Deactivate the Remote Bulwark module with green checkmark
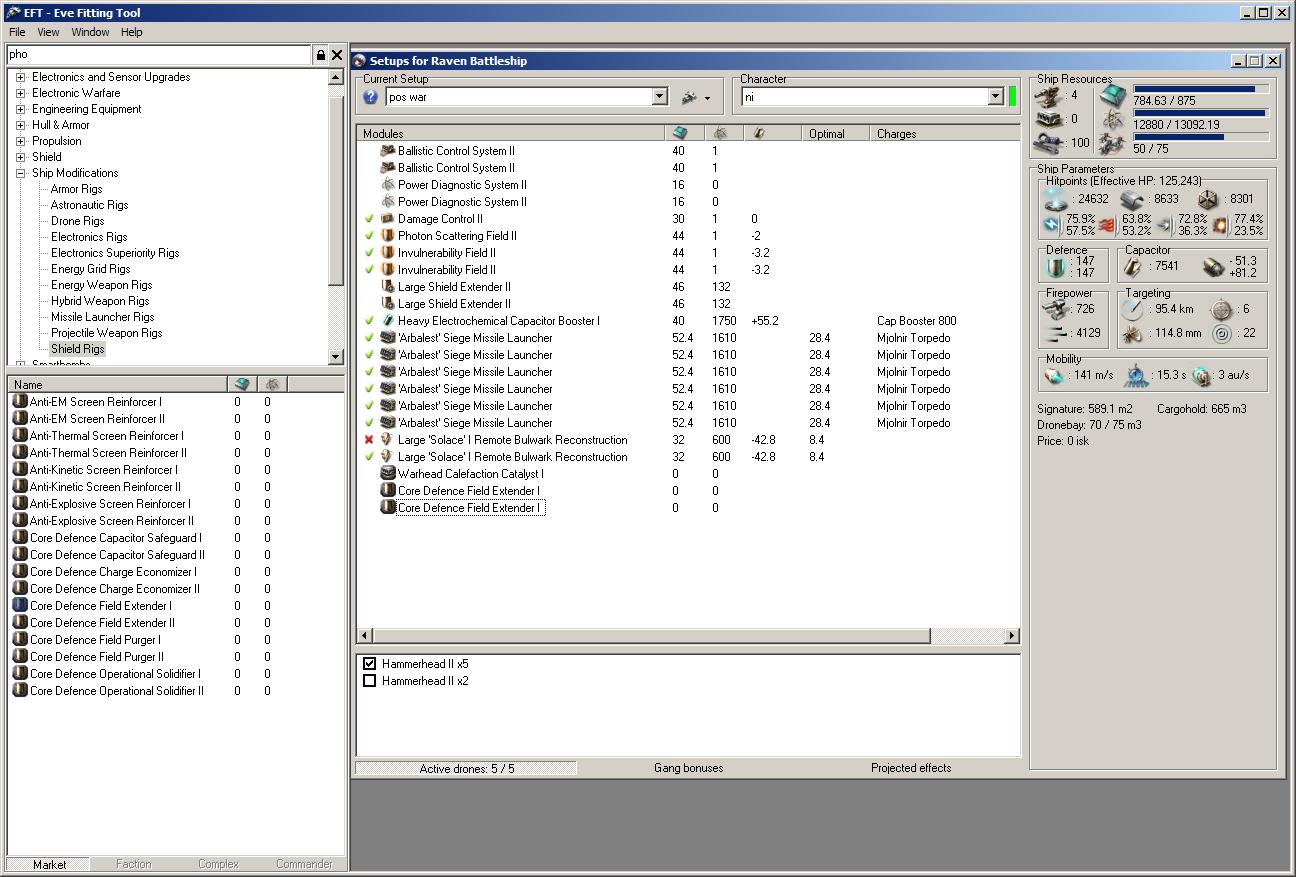The image size is (1296, 877). click(x=369, y=457)
